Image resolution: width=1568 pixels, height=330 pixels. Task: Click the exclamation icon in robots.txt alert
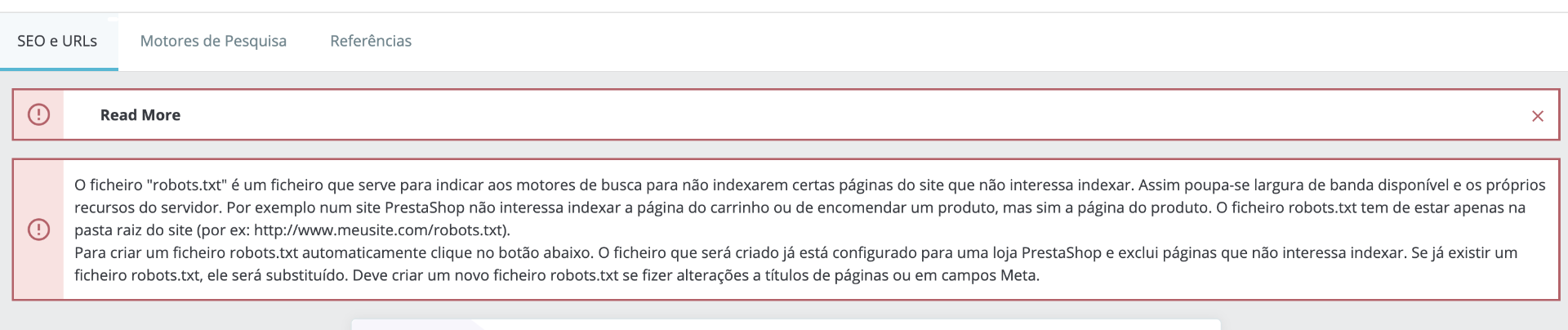[38, 230]
